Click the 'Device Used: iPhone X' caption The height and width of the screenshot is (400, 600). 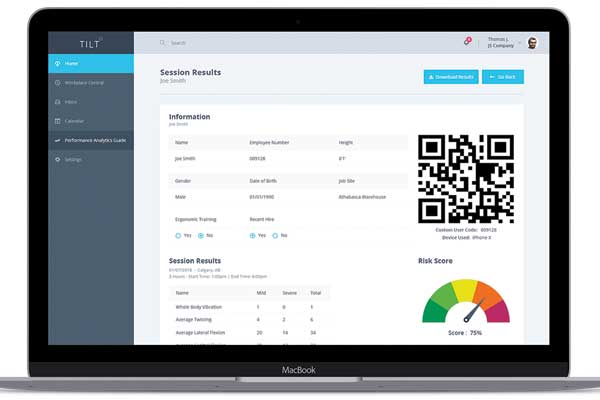(x=466, y=238)
